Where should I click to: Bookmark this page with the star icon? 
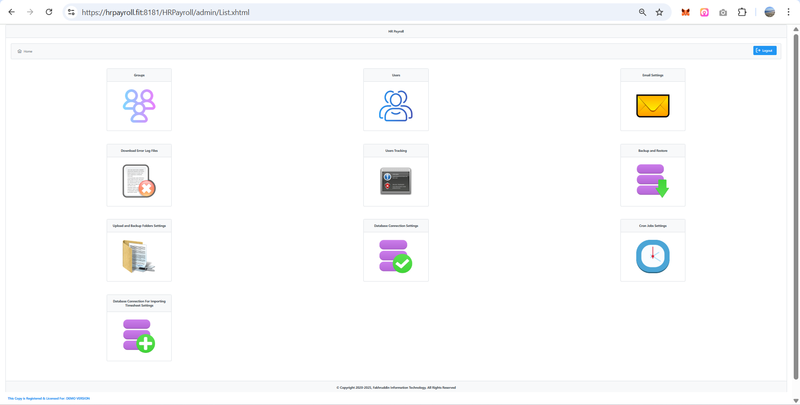click(659, 13)
